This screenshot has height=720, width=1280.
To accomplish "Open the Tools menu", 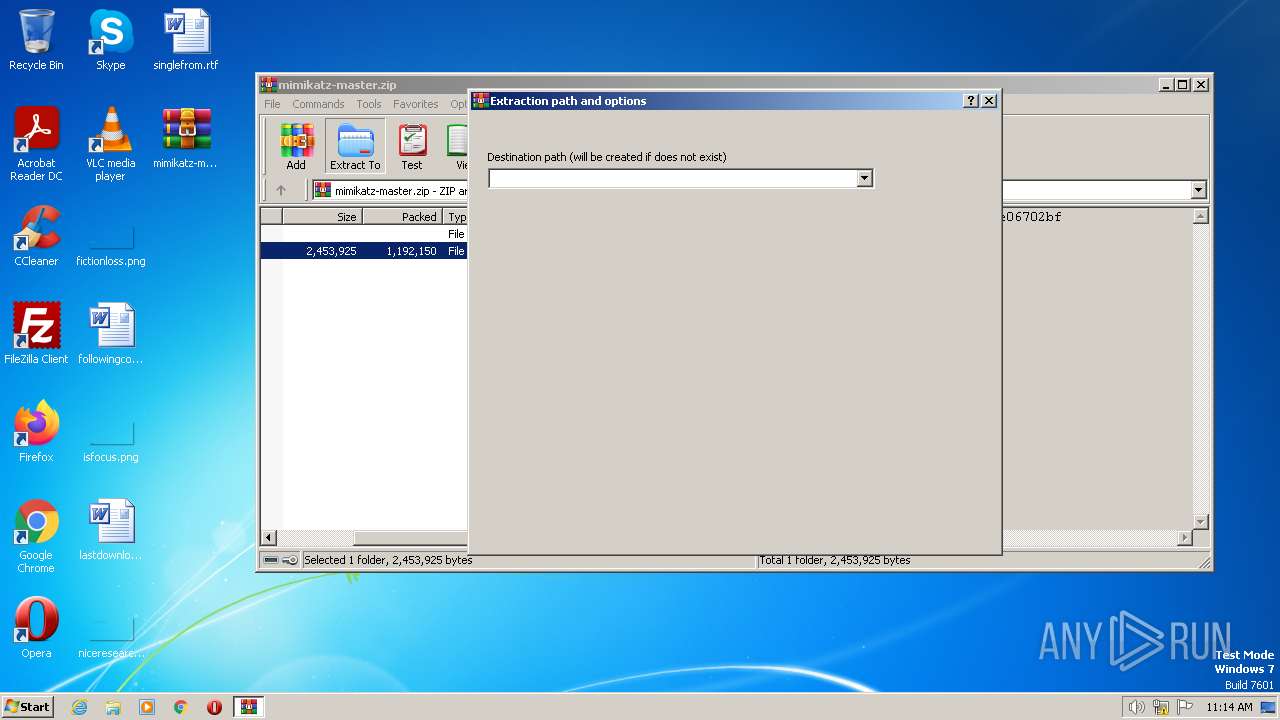I will click(x=369, y=104).
